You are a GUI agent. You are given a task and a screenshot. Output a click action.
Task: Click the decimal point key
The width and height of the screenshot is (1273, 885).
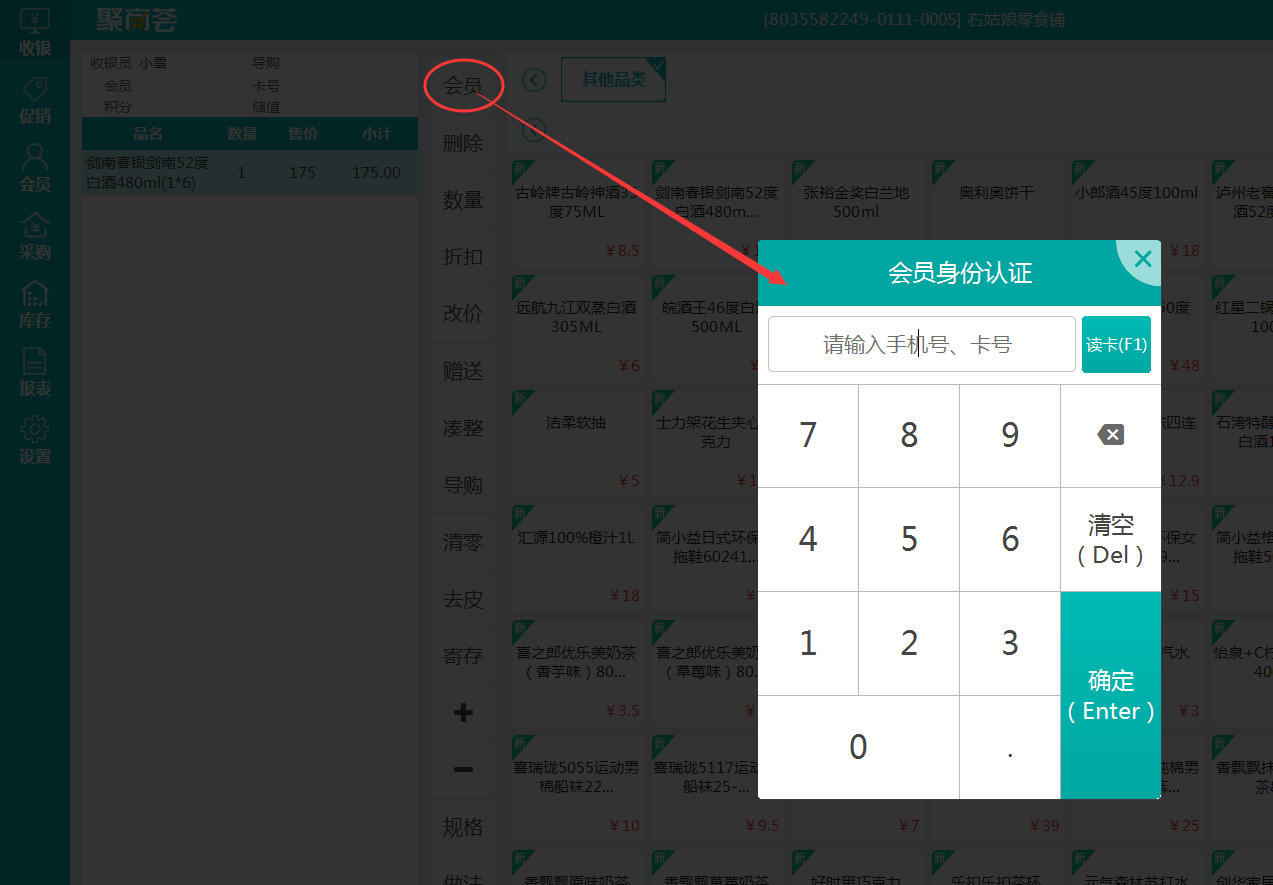(x=1010, y=747)
